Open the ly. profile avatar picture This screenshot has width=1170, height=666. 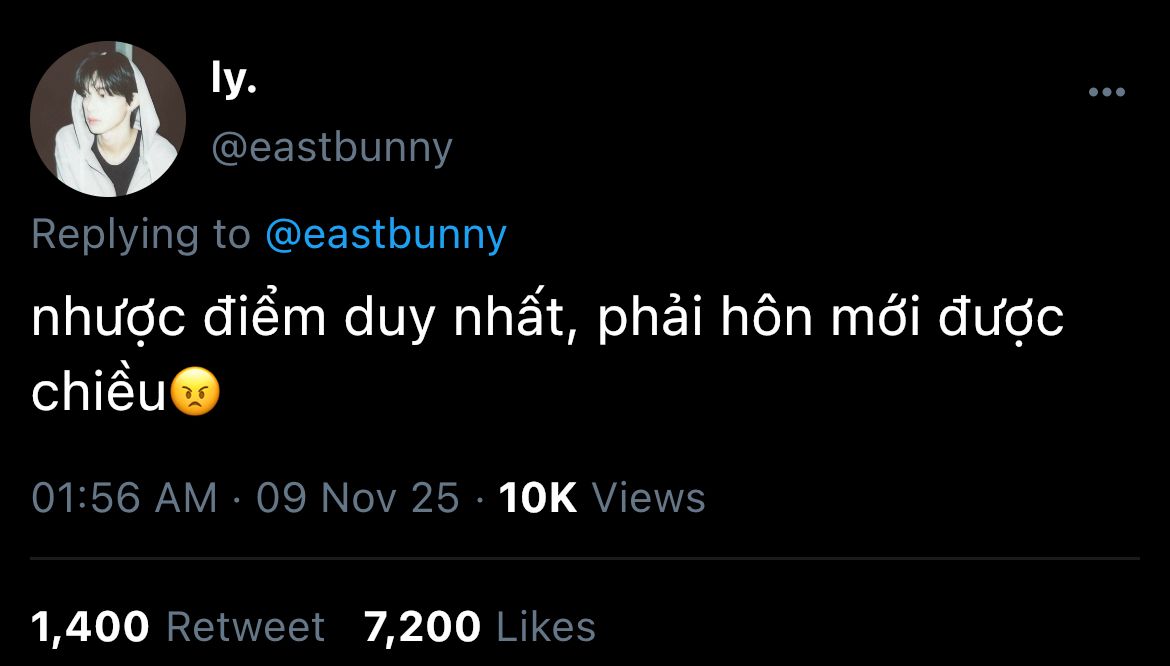pyautogui.click(x=108, y=119)
